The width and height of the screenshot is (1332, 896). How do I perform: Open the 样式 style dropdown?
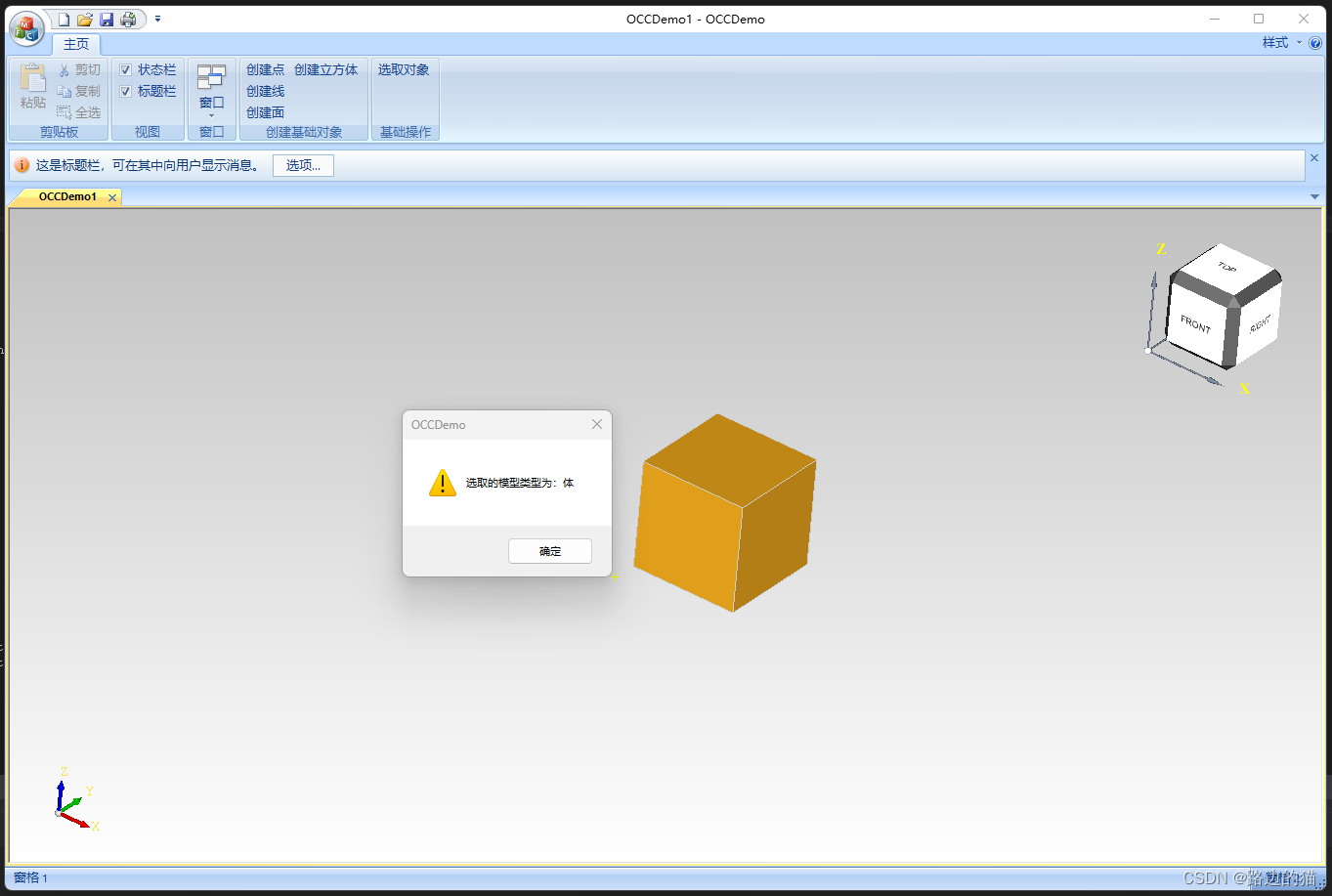[1278, 43]
